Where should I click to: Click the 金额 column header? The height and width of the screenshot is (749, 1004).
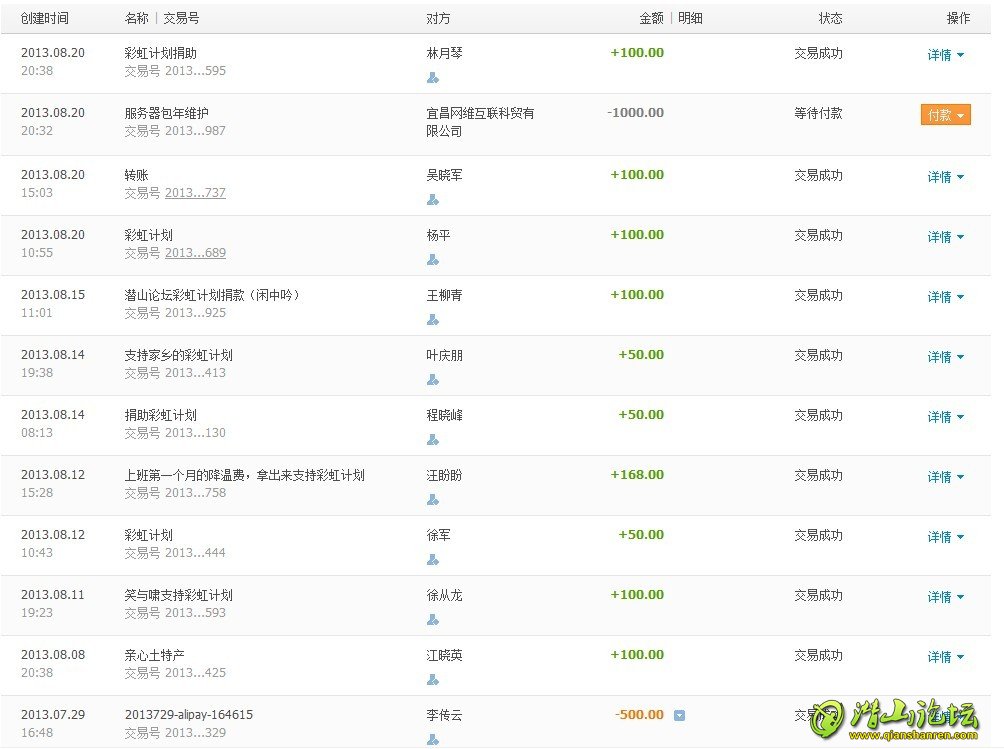[x=651, y=18]
